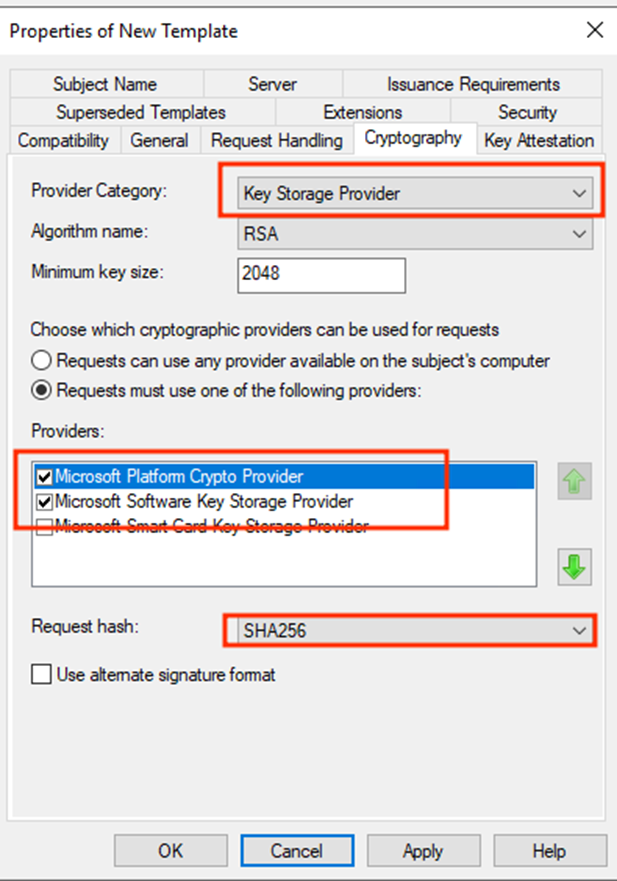Open the Subject Name tab
Screen dimensions: 617x881
pyautogui.click(x=106, y=84)
